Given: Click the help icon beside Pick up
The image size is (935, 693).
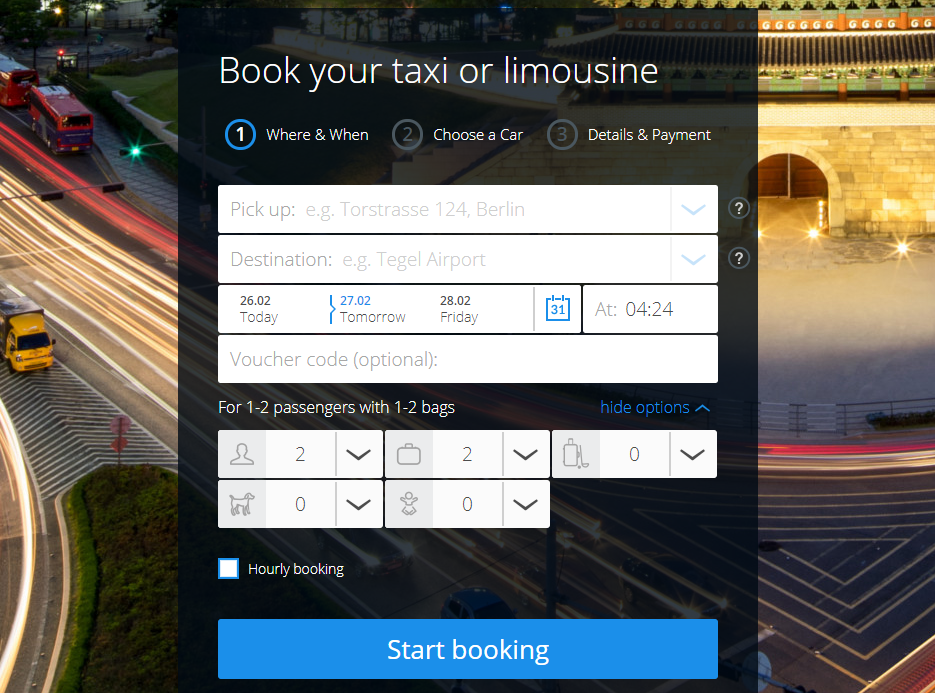Looking at the screenshot, I should (x=739, y=209).
